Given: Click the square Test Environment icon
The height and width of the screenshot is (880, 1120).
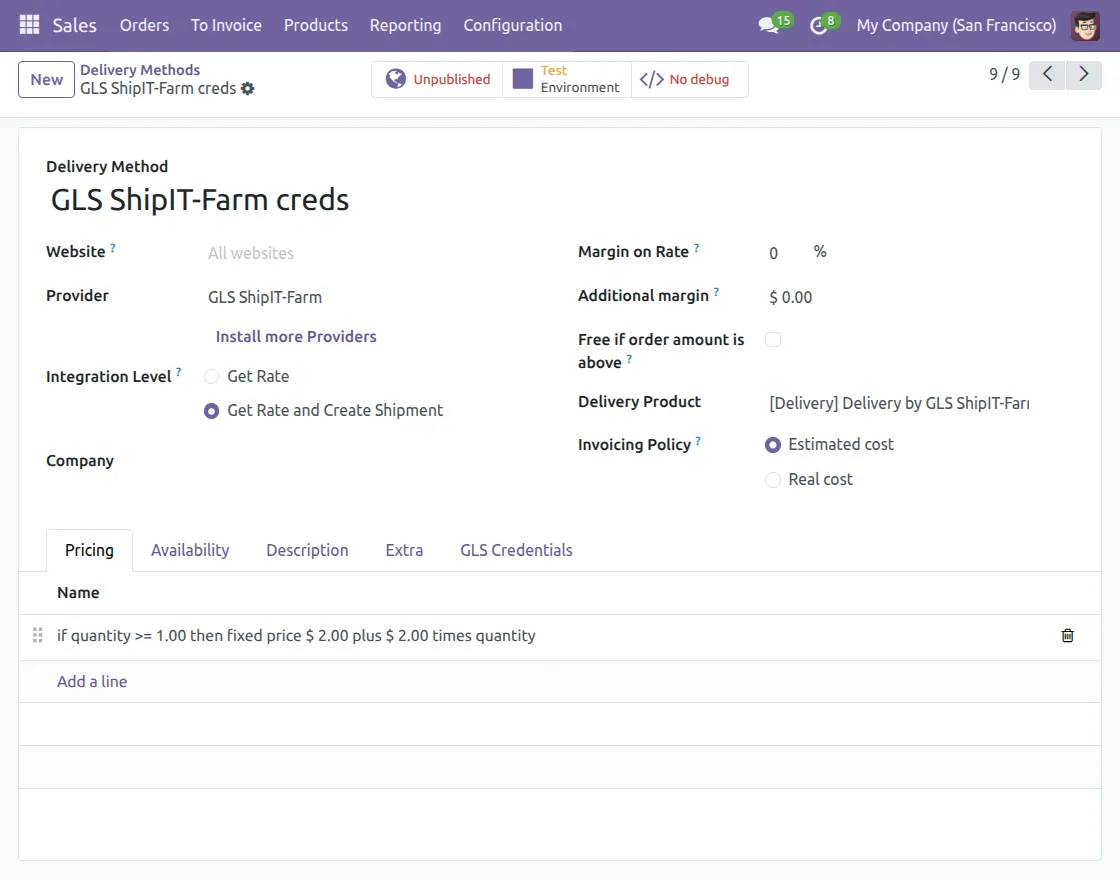Looking at the screenshot, I should pos(523,79).
